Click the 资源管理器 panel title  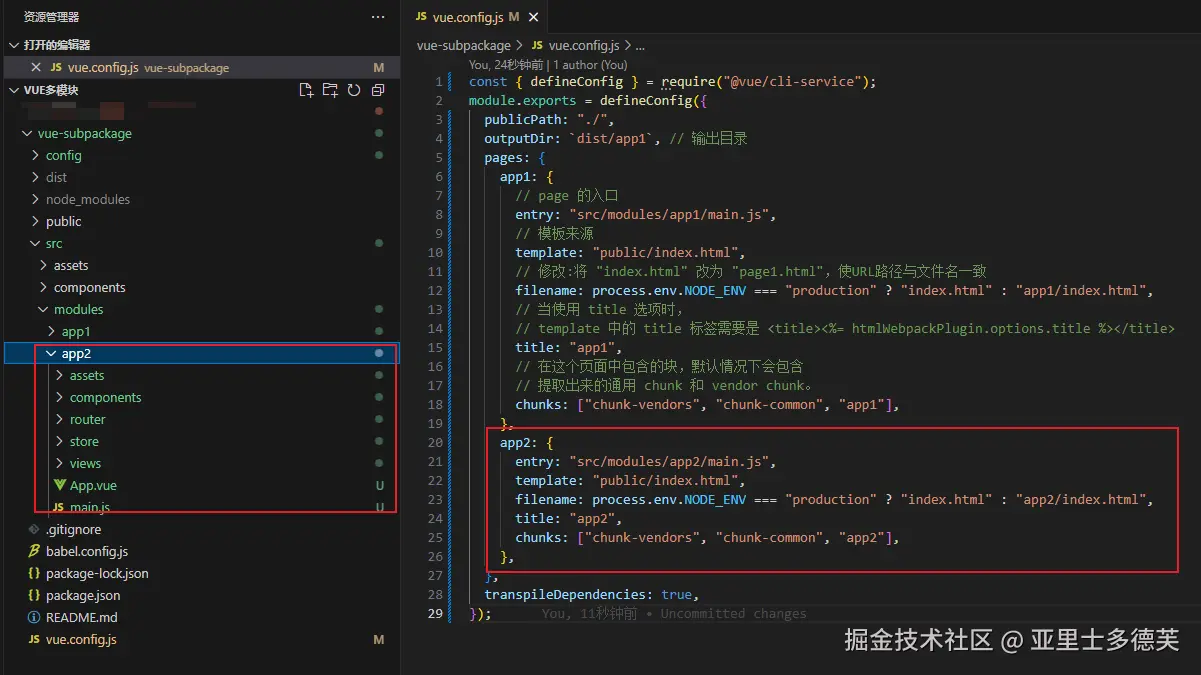click(51, 17)
